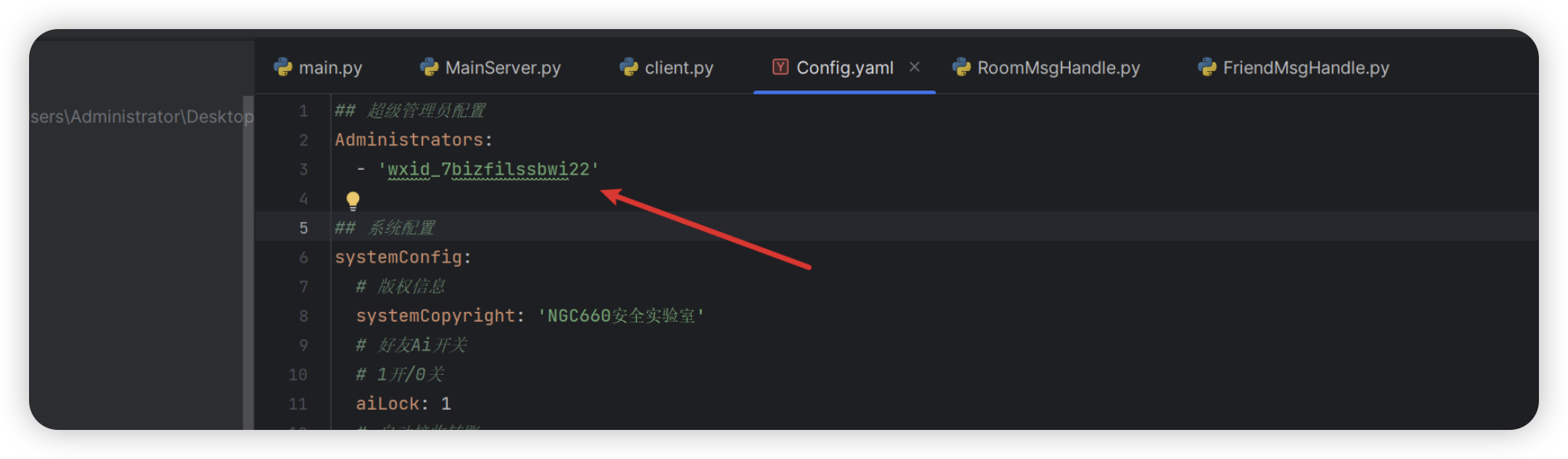Image resolution: width=1568 pixels, height=459 pixels.
Task: Click the Python icon on client.py tab
Action: pos(629,68)
